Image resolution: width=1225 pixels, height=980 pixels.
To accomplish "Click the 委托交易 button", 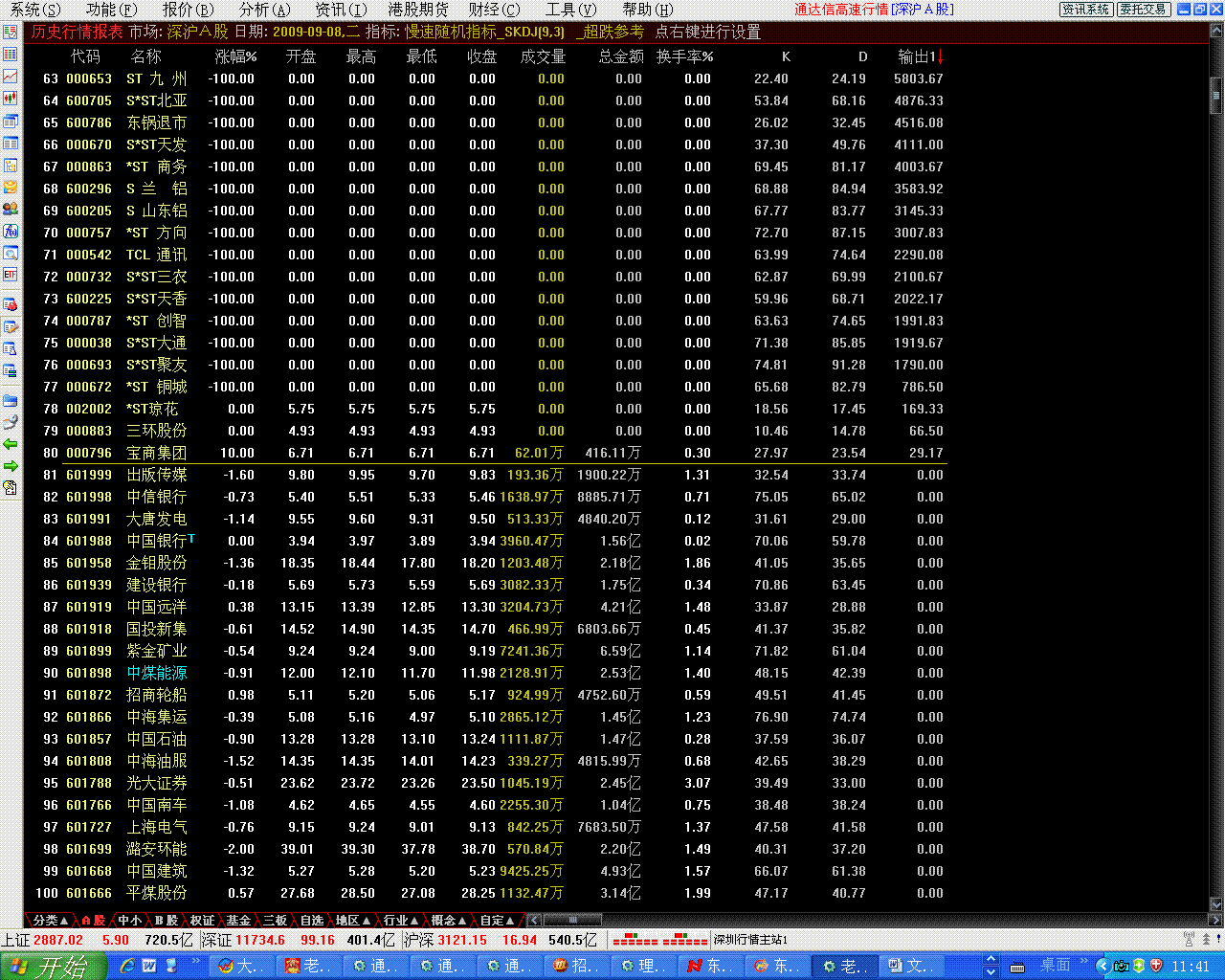I will pyautogui.click(x=1143, y=10).
